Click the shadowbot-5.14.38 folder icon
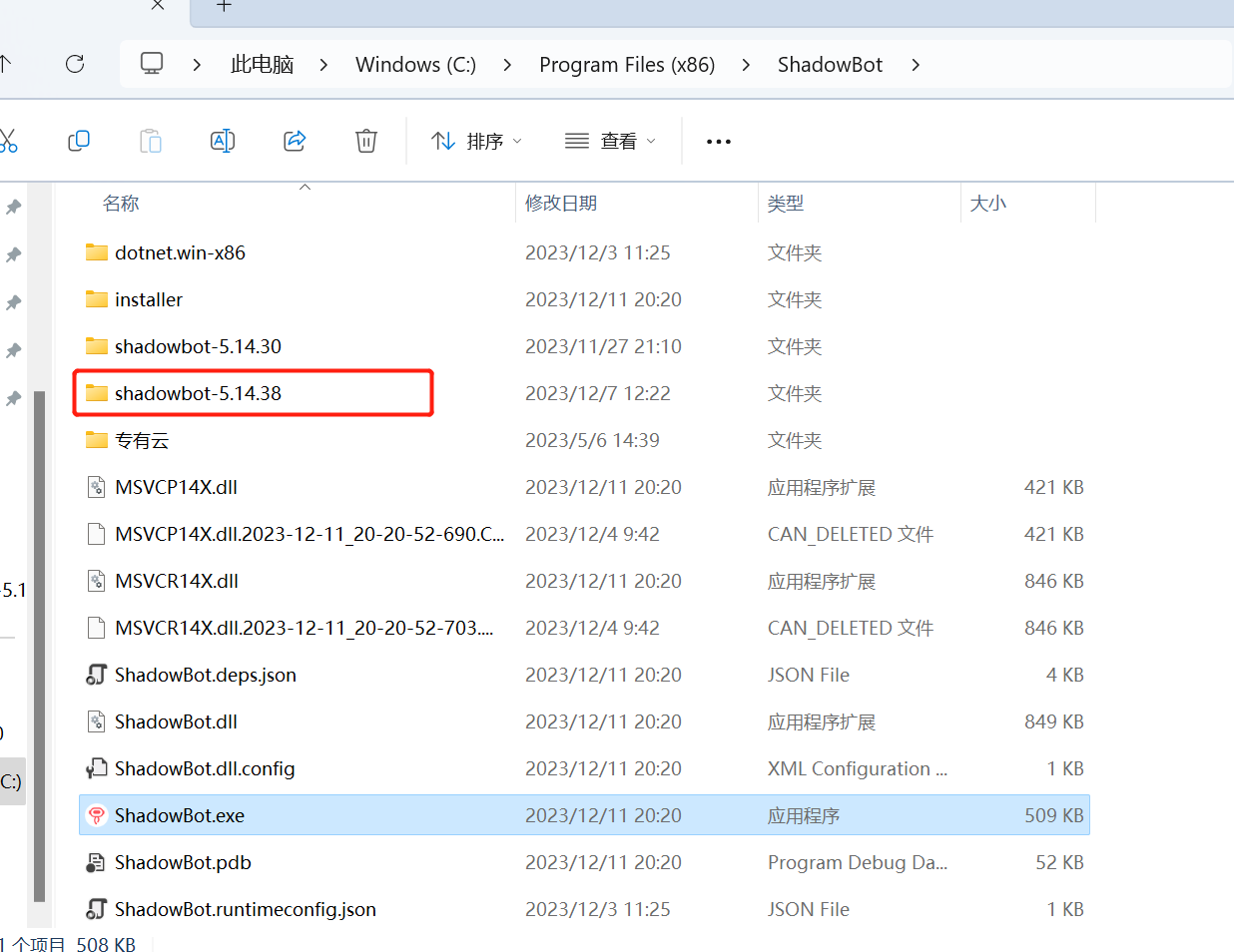The width and height of the screenshot is (1234, 952). click(97, 393)
